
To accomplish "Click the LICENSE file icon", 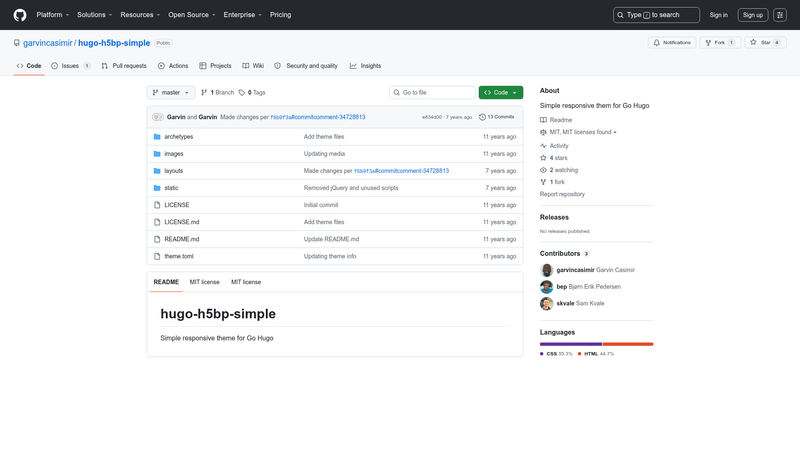I will (x=157, y=205).
